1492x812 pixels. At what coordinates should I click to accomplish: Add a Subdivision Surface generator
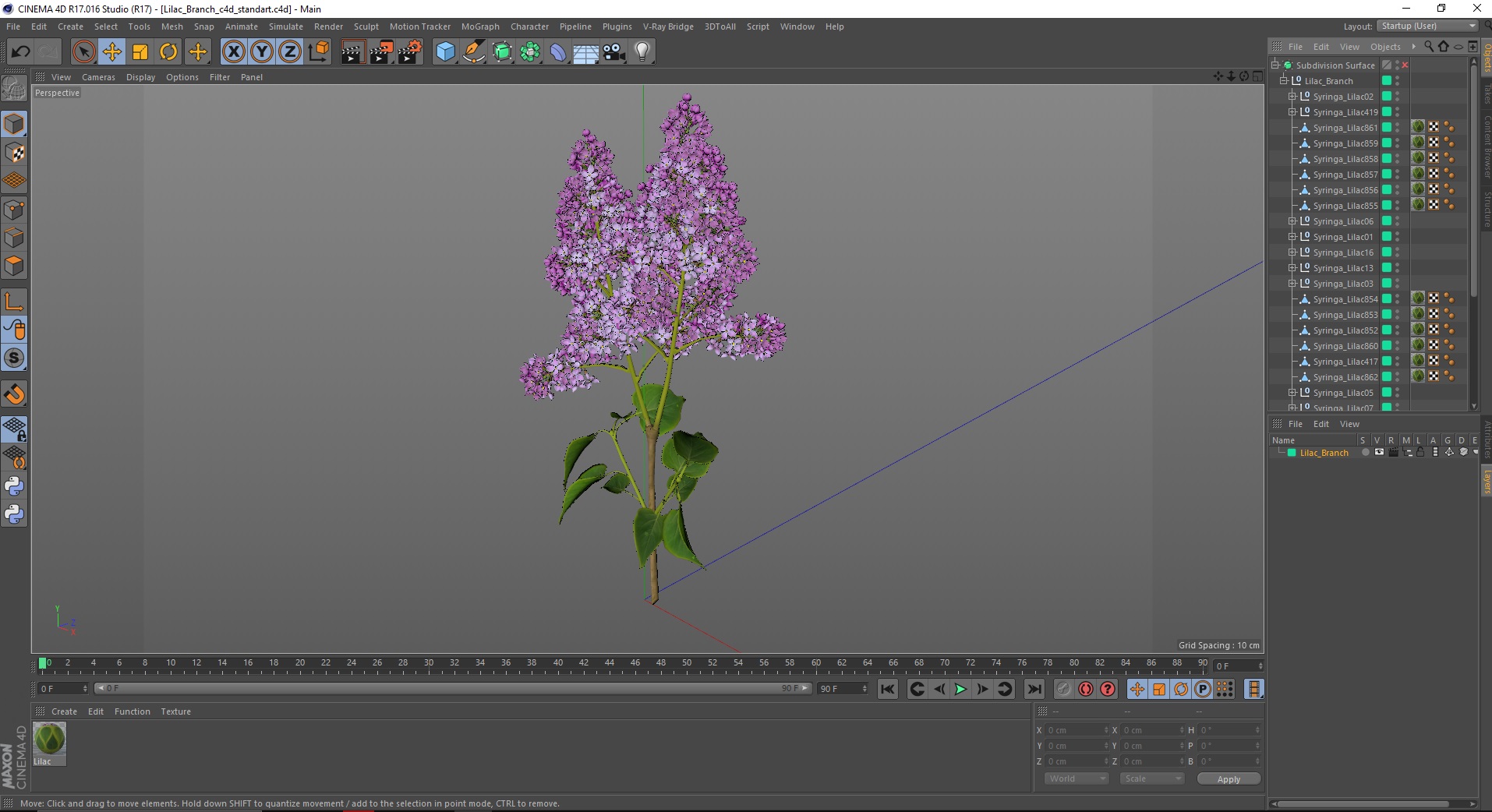(x=502, y=52)
